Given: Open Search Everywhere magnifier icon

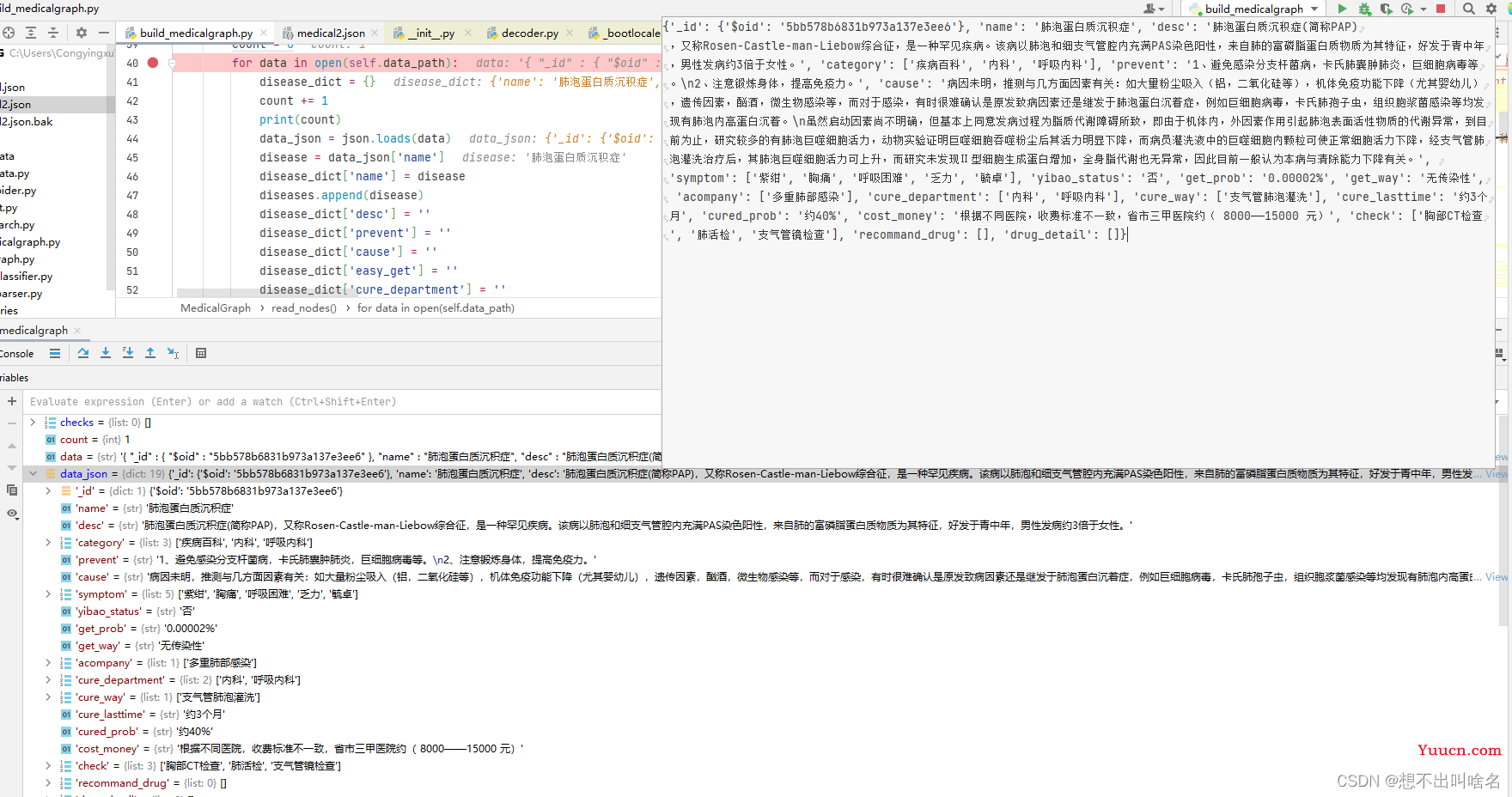Looking at the screenshot, I should (x=1469, y=9).
